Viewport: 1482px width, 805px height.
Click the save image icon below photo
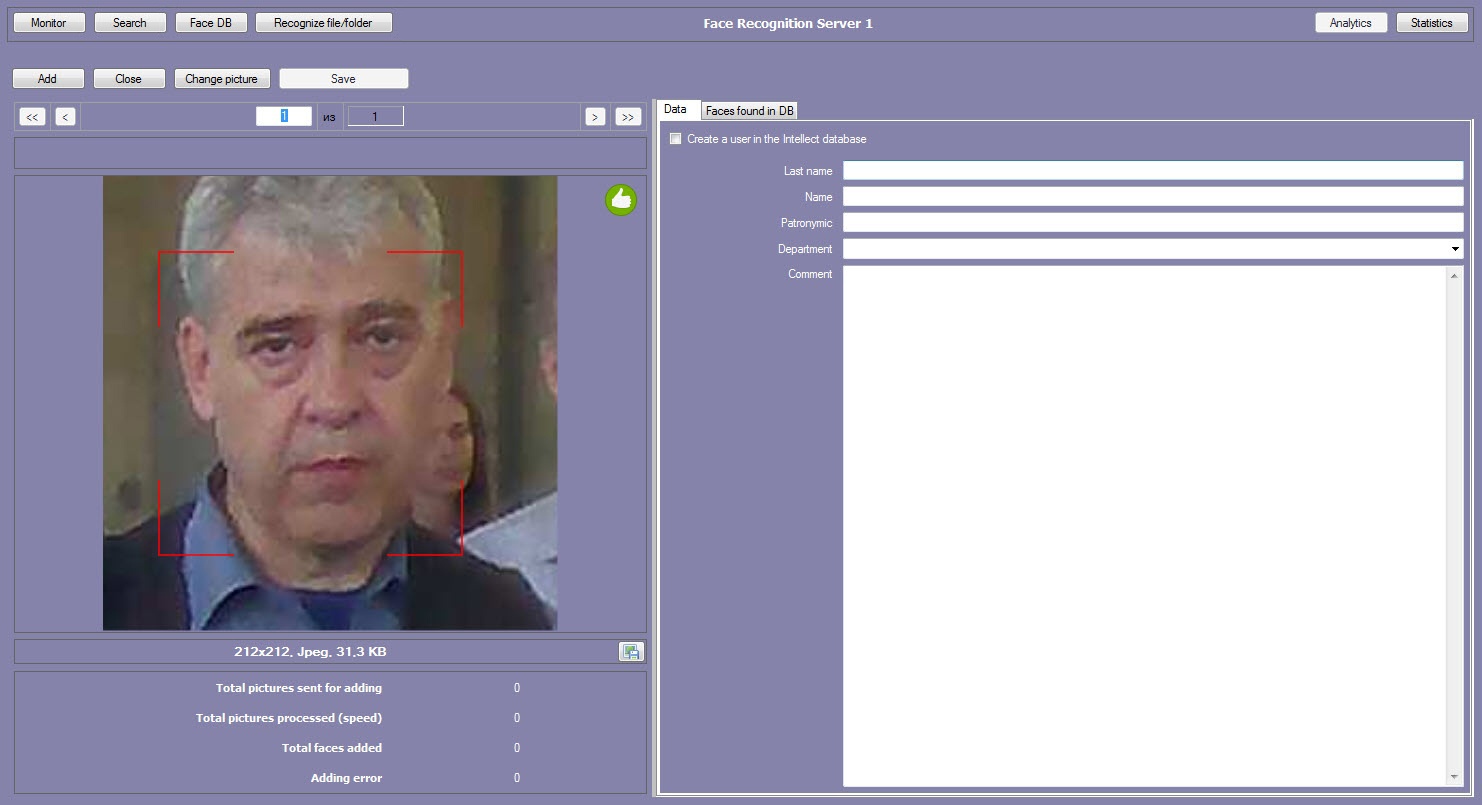(631, 652)
